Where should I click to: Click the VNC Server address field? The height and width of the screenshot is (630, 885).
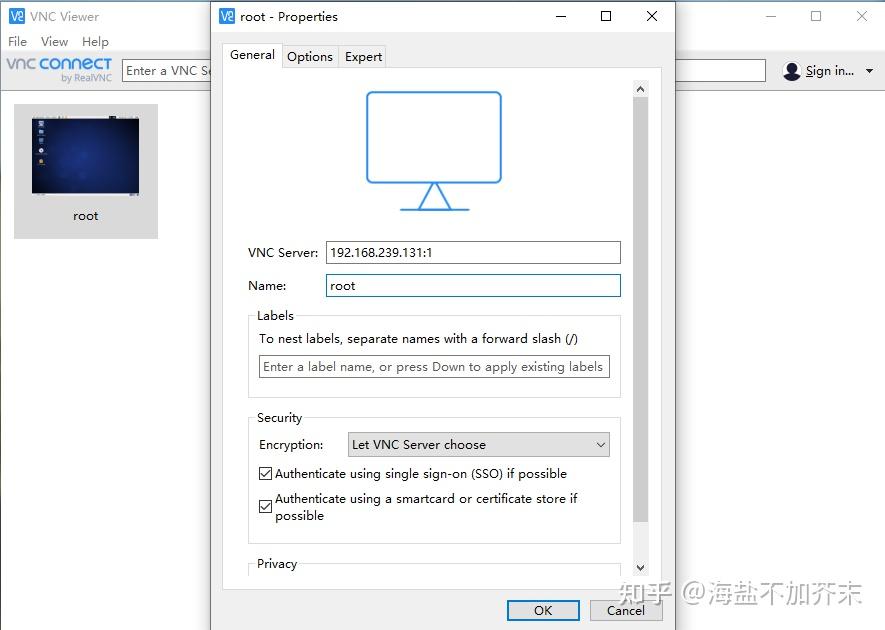[x=473, y=252]
